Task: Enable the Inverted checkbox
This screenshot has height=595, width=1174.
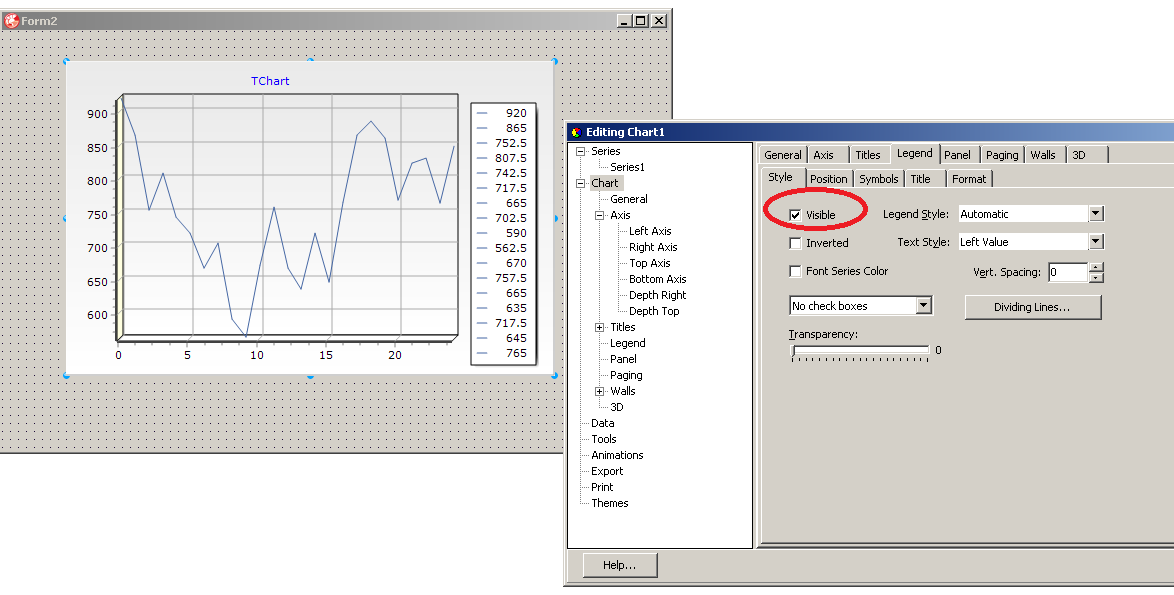Action: [795, 243]
